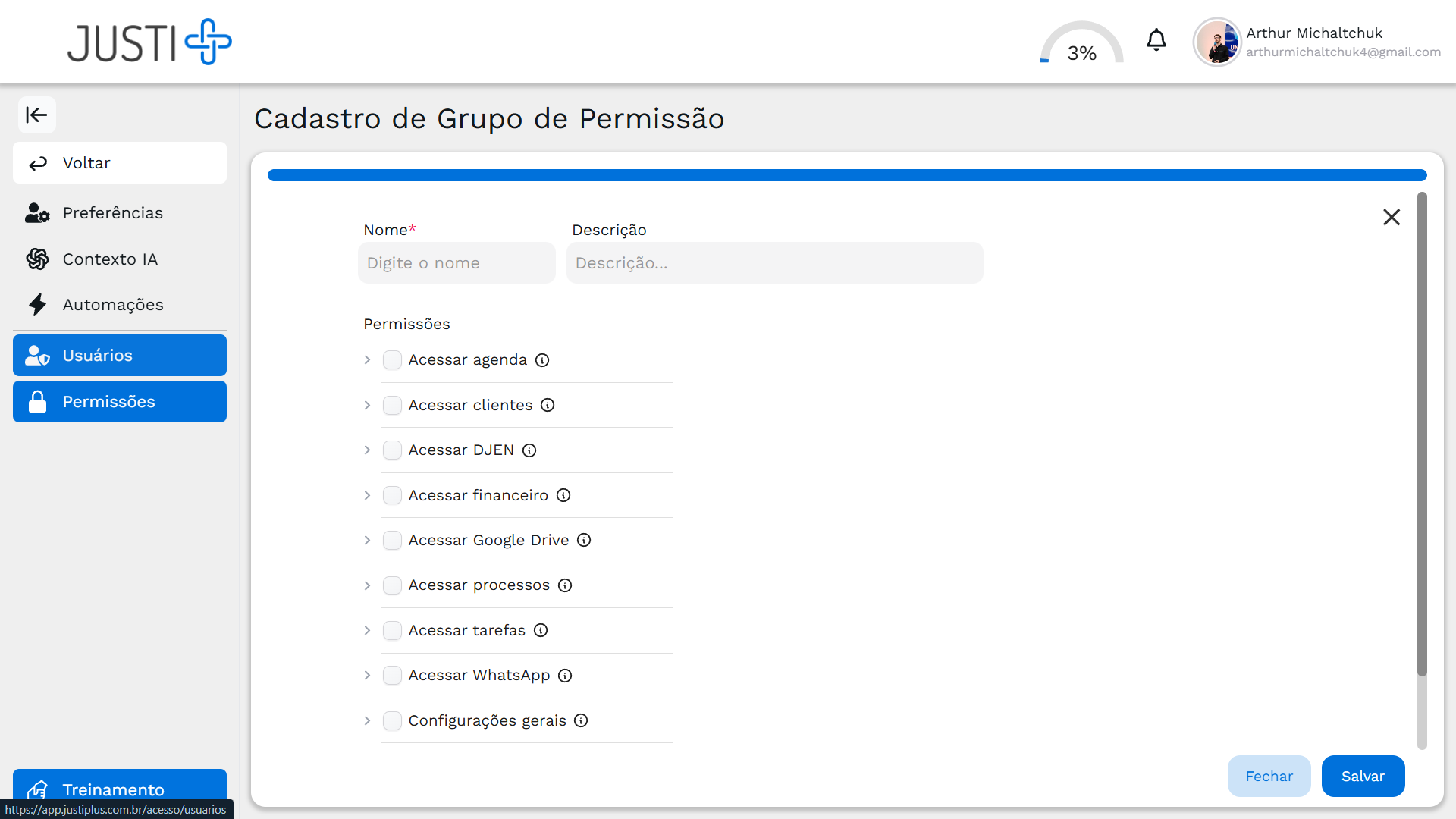
Task: Open user profile avatar picture
Action: point(1216,42)
